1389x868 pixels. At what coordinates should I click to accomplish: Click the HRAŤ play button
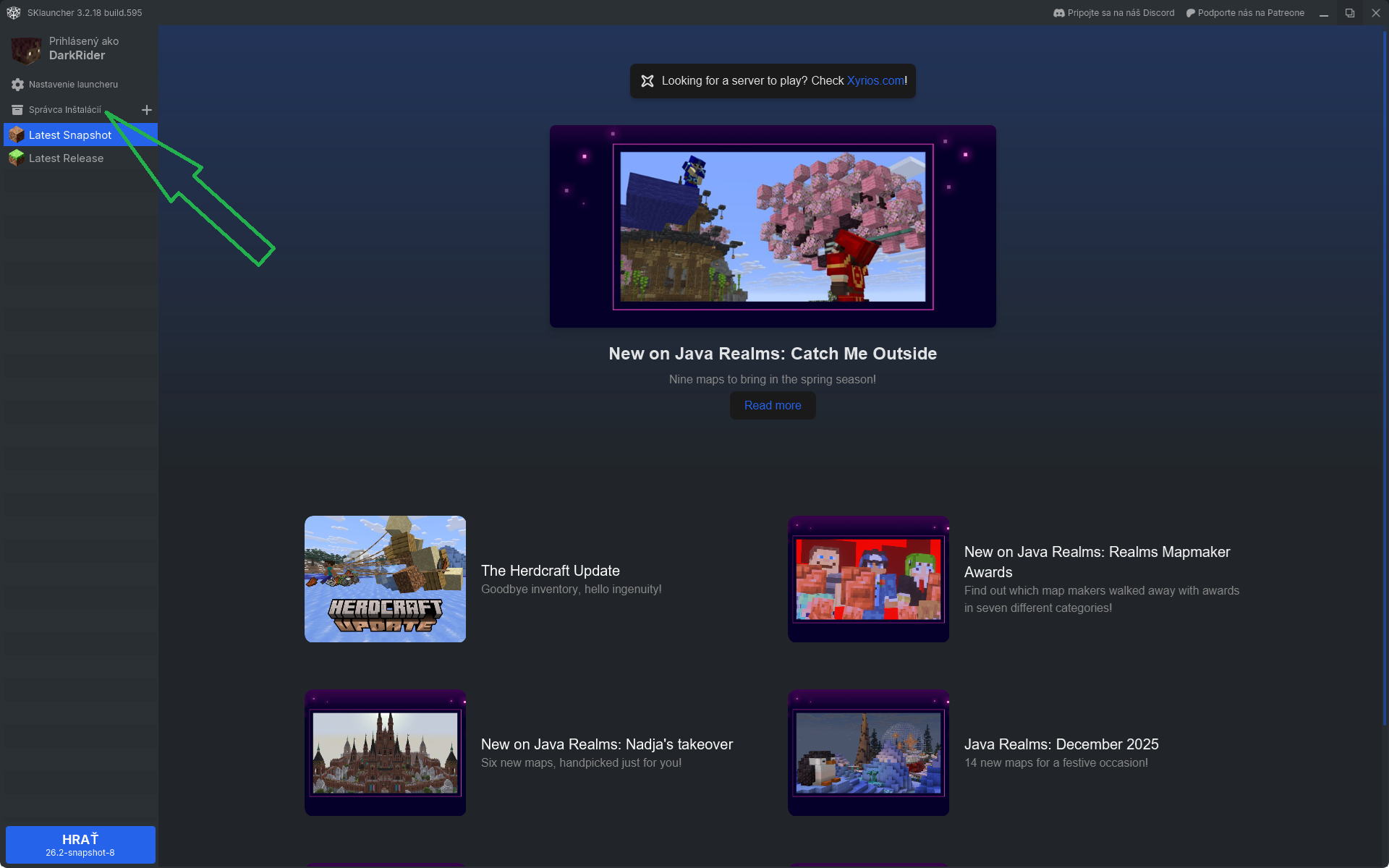click(80, 845)
